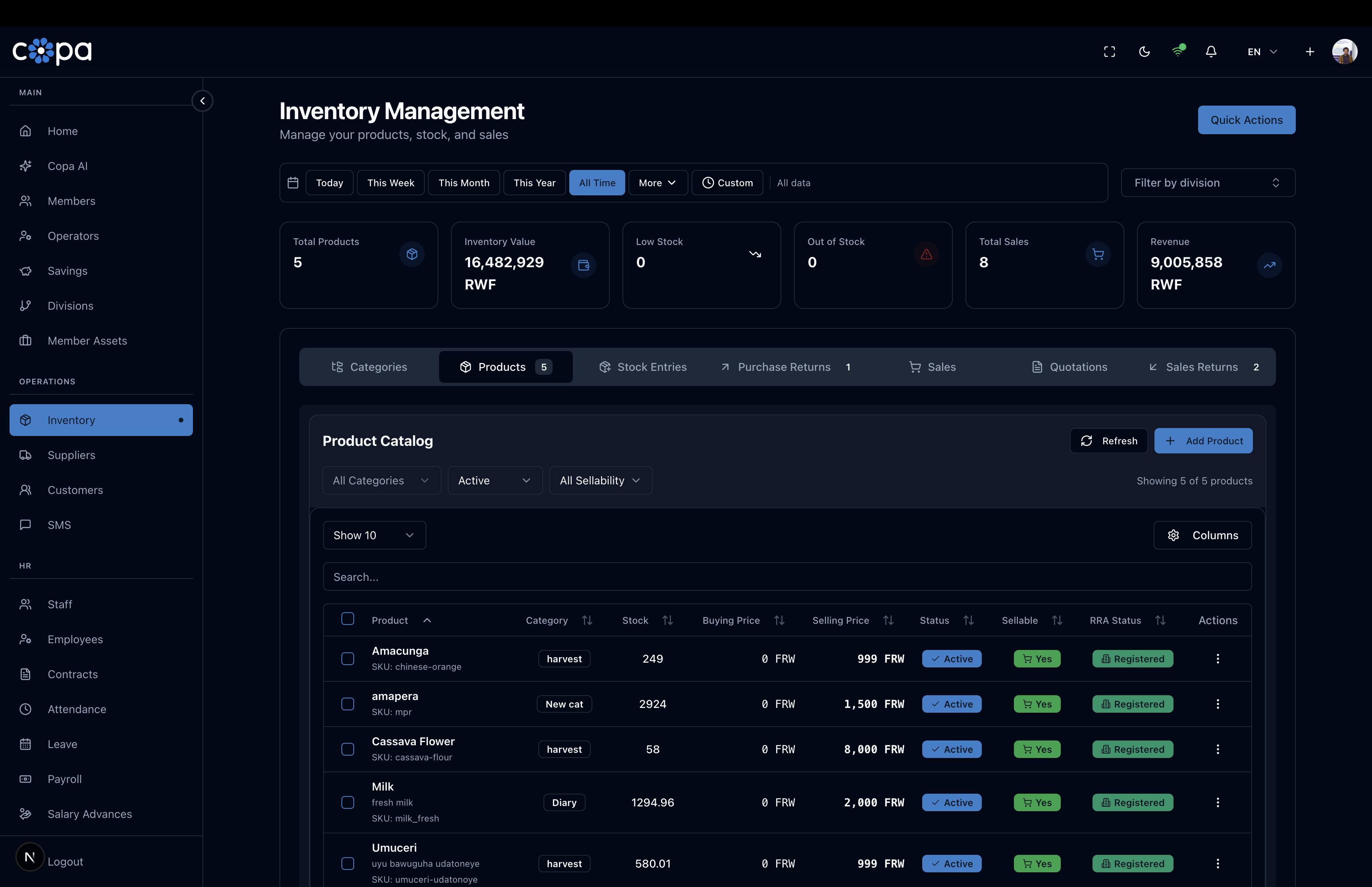
Task: Open actions menu for Amacunga row
Action: pyautogui.click(x=1218, y=659)
